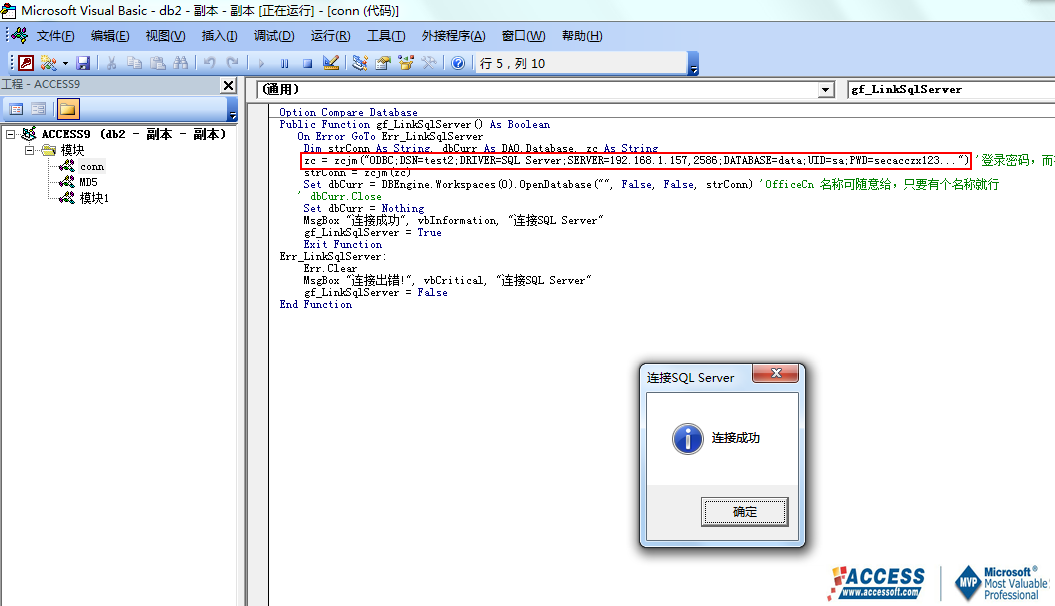Save the project with the floppy icon
The height and width of the screenshot is (606, 1055).
click(83, 63)
